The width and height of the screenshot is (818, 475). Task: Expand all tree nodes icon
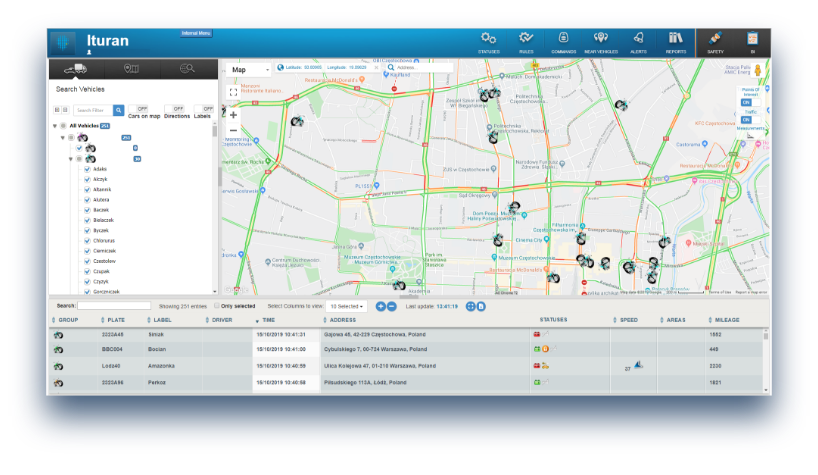(x=57, y=110)
